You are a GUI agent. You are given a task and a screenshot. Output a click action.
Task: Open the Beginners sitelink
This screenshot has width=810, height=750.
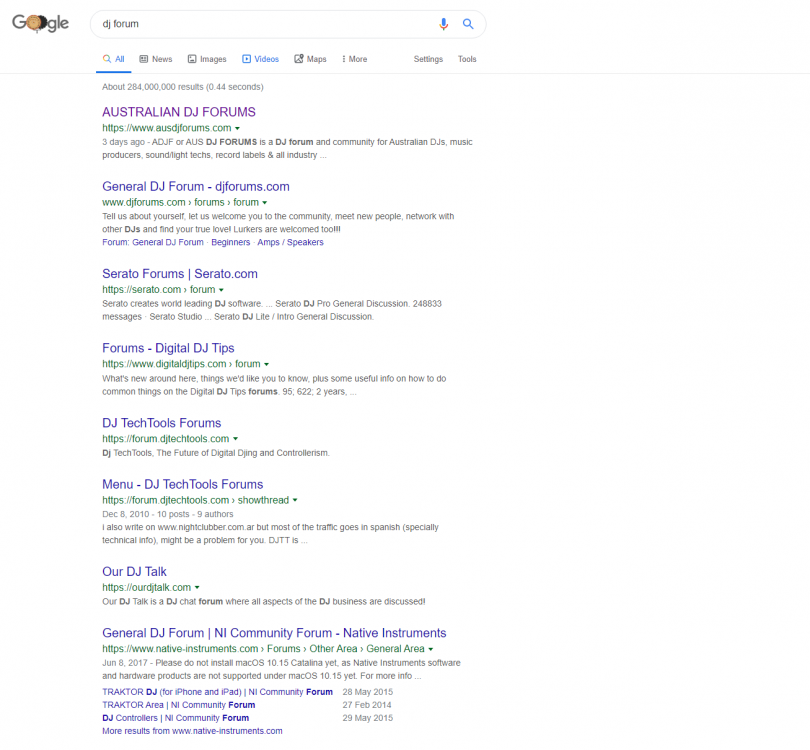tap(230, 242)
